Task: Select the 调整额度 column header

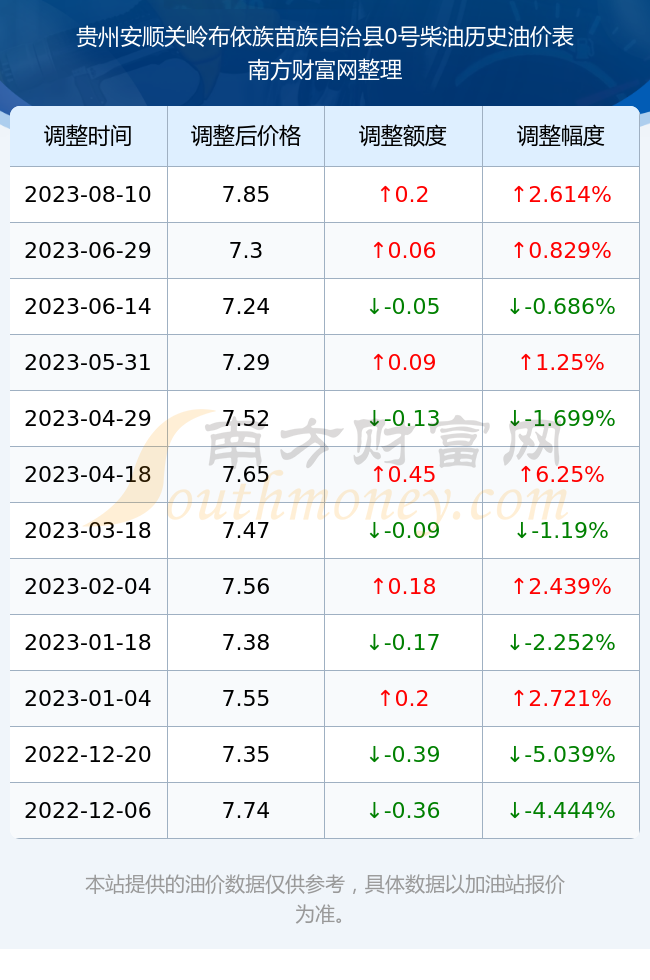Action: tap(403, 136)
